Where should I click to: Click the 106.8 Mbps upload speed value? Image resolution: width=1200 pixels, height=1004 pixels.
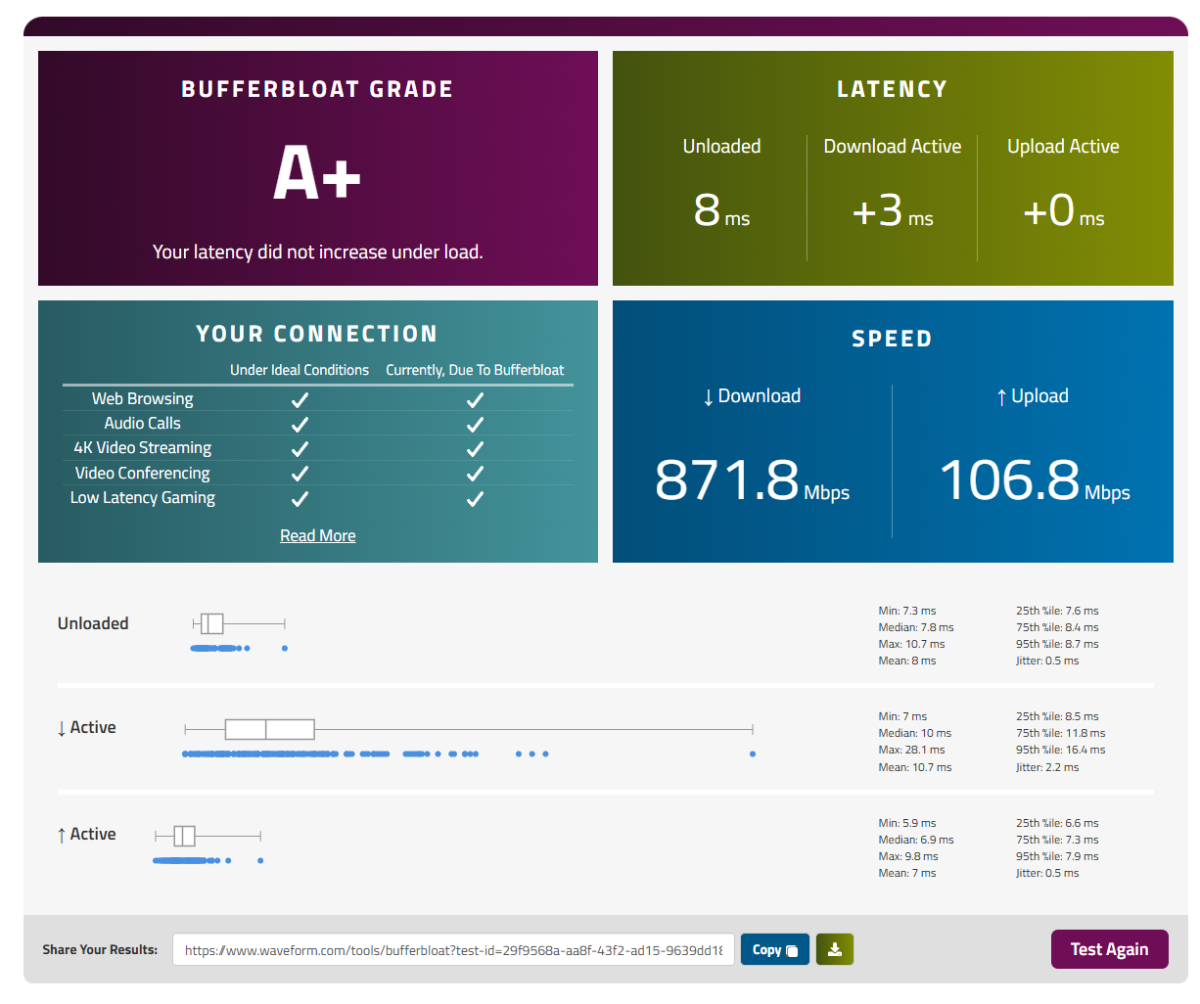1034,480
